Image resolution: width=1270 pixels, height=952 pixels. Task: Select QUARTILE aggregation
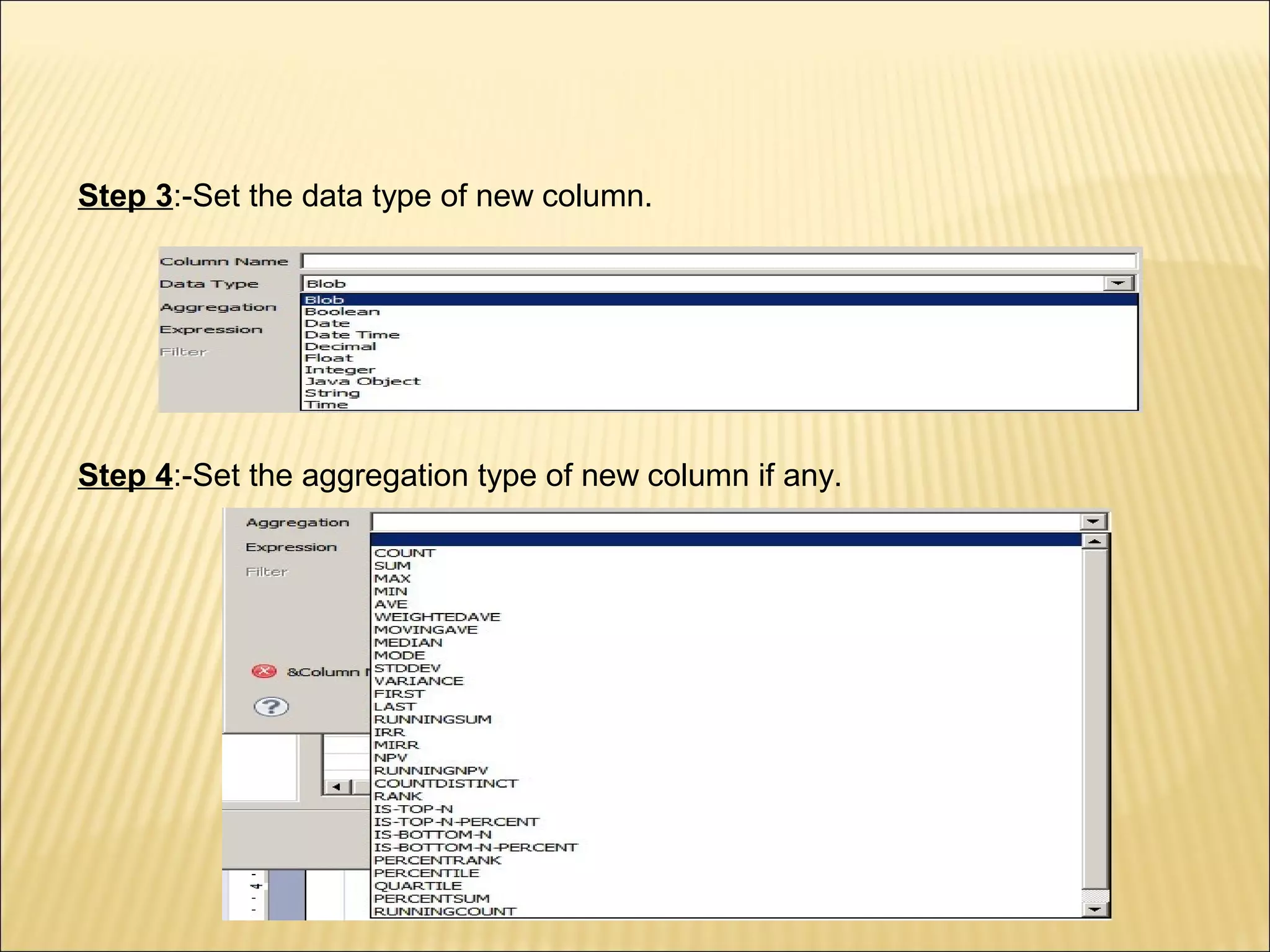point(726,886)
